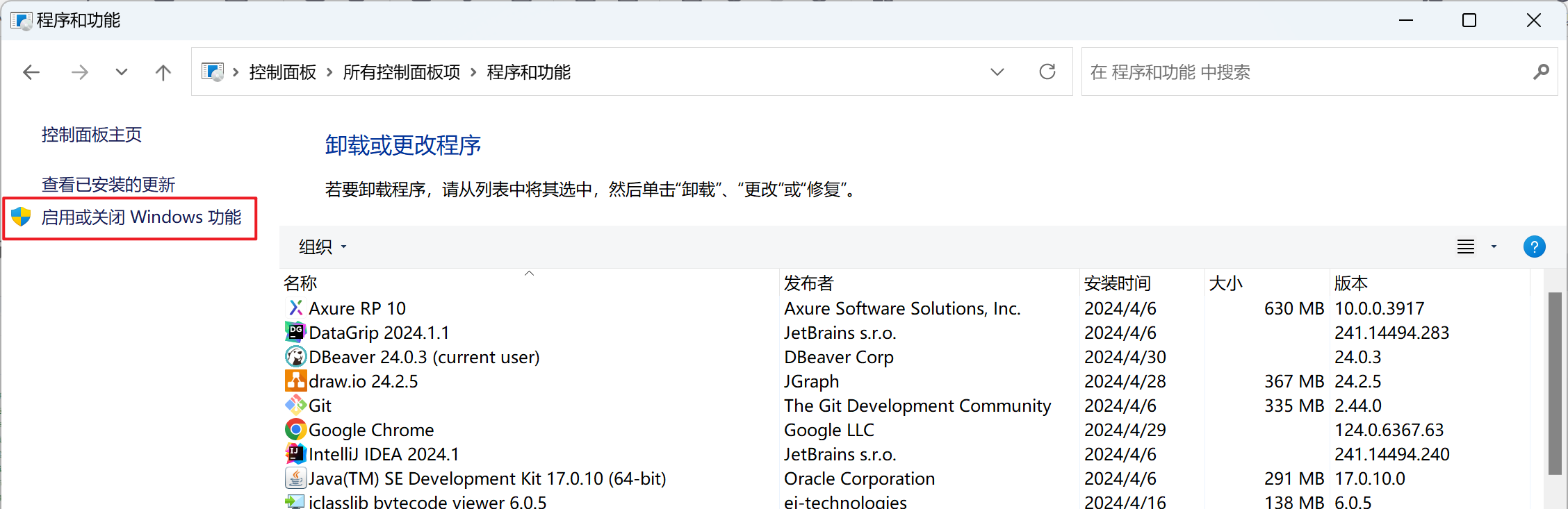Screen dimensions: 1568x509
Task: Click version 241.14494.283
Action: point(1392,333)
